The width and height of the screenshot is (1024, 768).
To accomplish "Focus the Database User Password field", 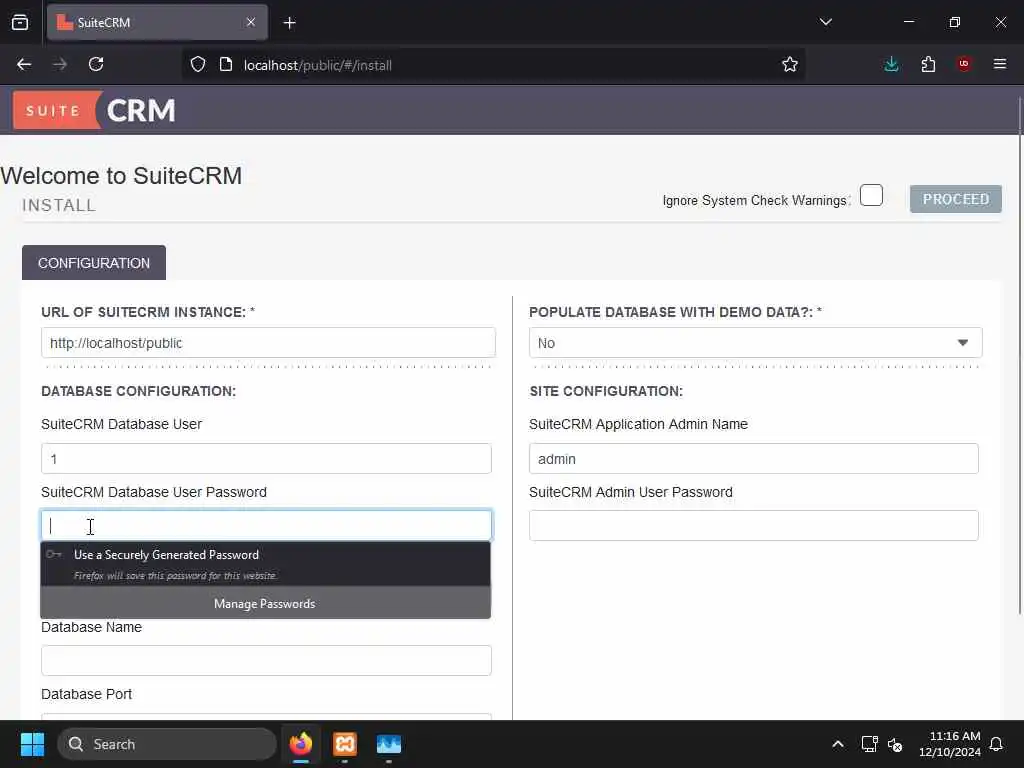I will click(266, 526).
